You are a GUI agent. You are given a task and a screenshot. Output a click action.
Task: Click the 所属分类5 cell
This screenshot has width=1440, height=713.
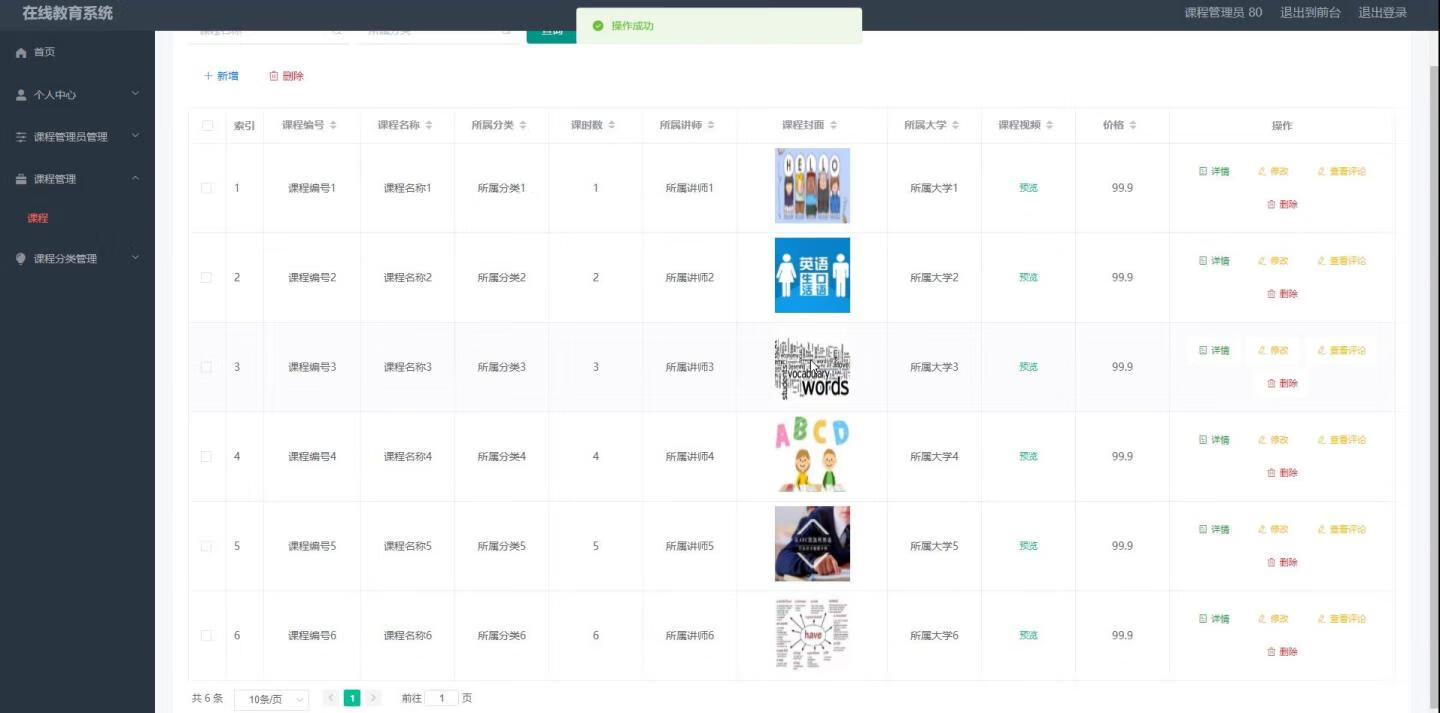coord(501,546)
